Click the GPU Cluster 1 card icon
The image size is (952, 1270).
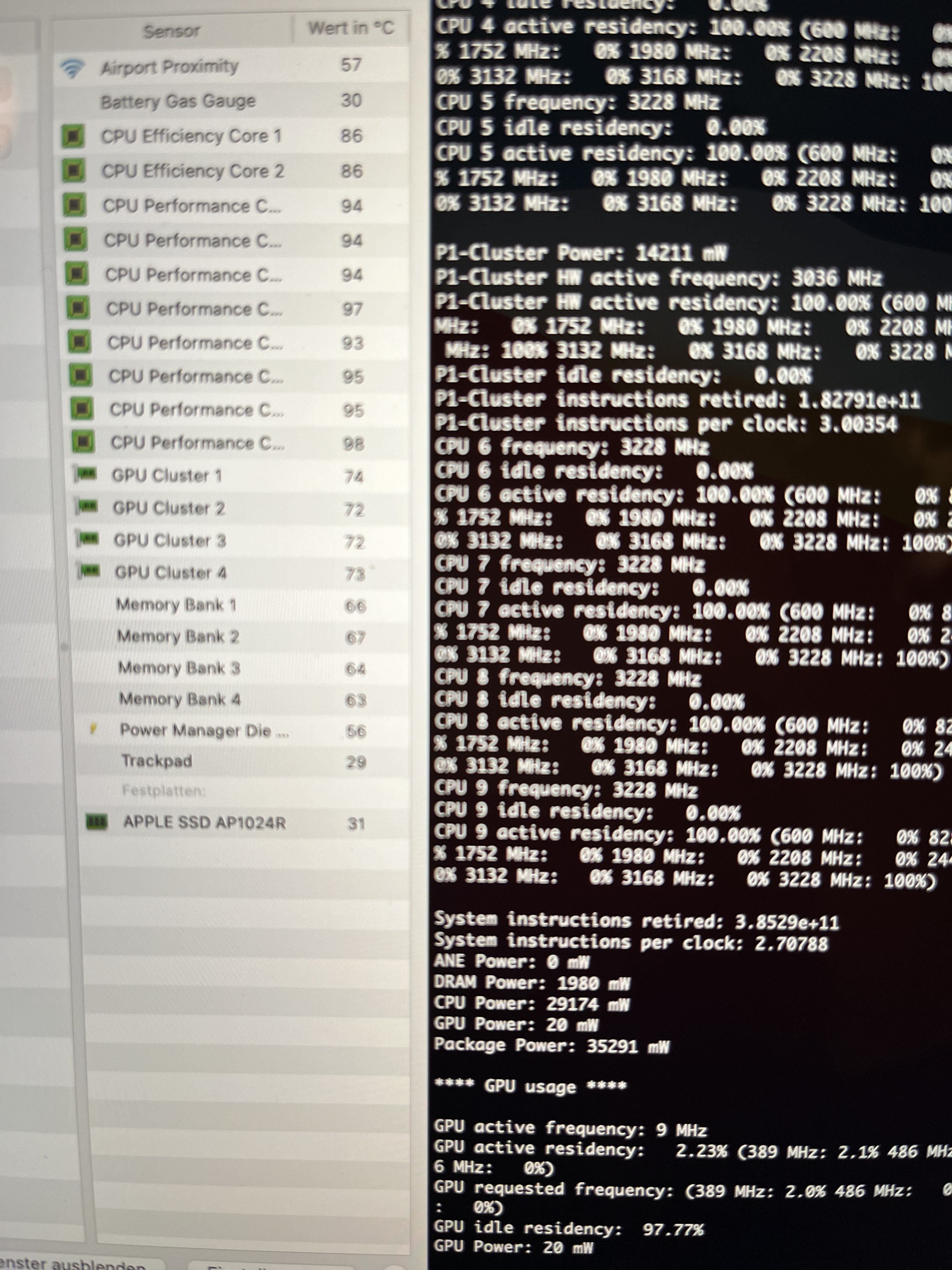[86, 474]
